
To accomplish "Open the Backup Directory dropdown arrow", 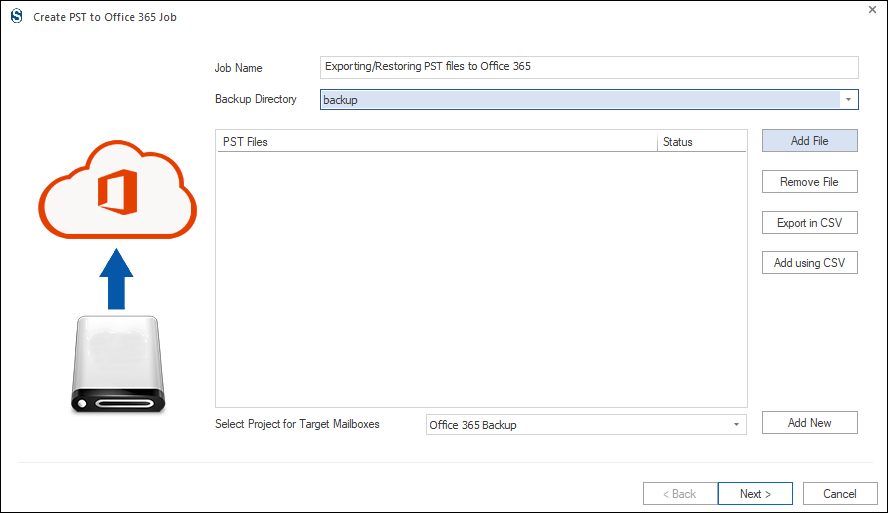I will (848, 100).
